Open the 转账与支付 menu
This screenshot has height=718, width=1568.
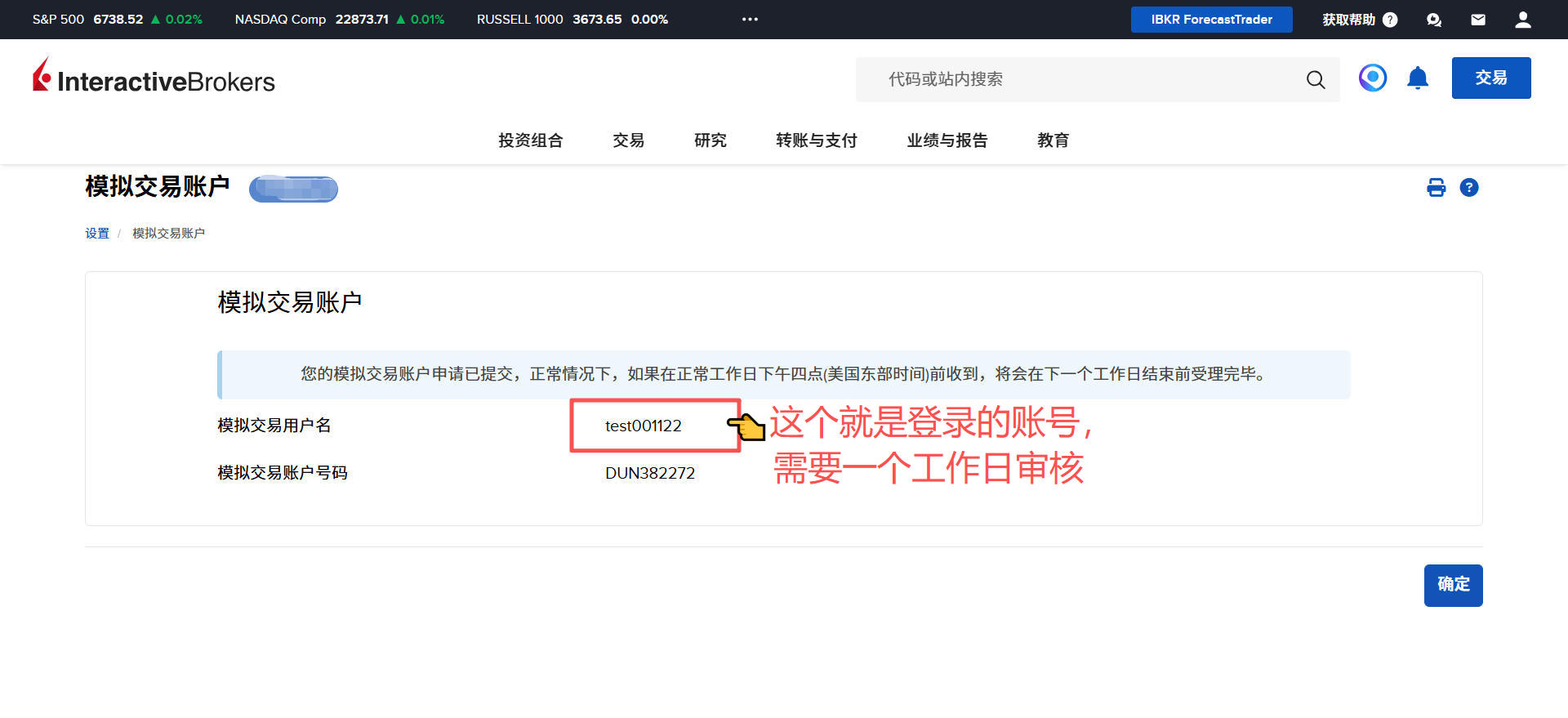coord(816,140)
